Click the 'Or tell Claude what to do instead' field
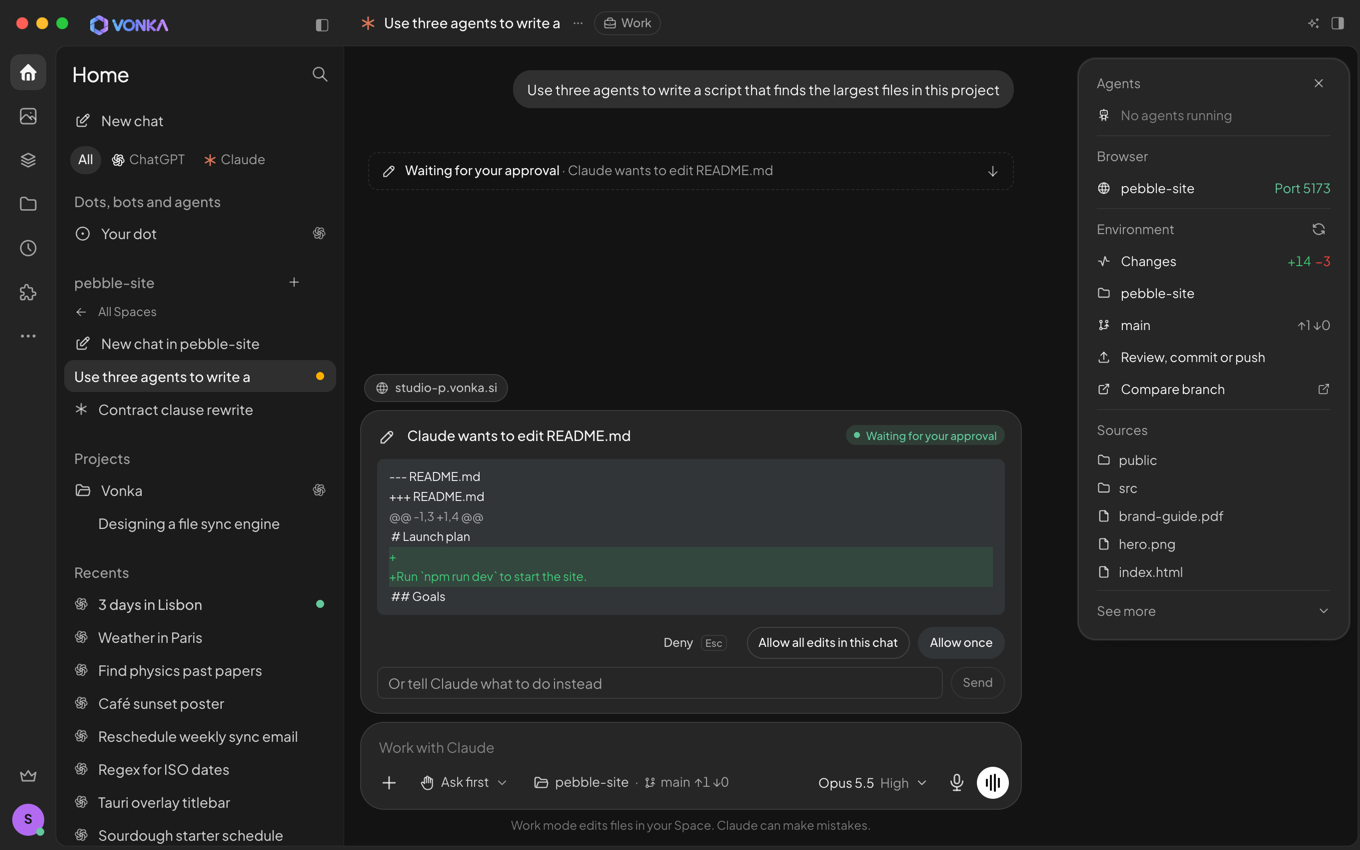This screenshot has width=1360, height=850. [660, 683]
